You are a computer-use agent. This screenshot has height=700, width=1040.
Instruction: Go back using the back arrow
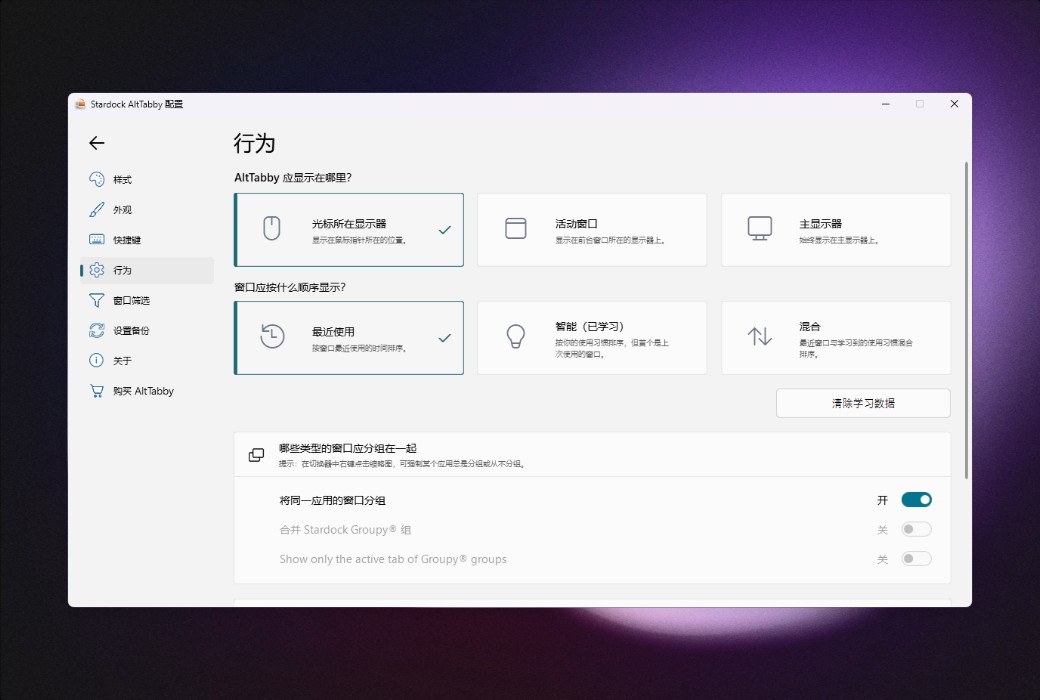click(97, 143)
